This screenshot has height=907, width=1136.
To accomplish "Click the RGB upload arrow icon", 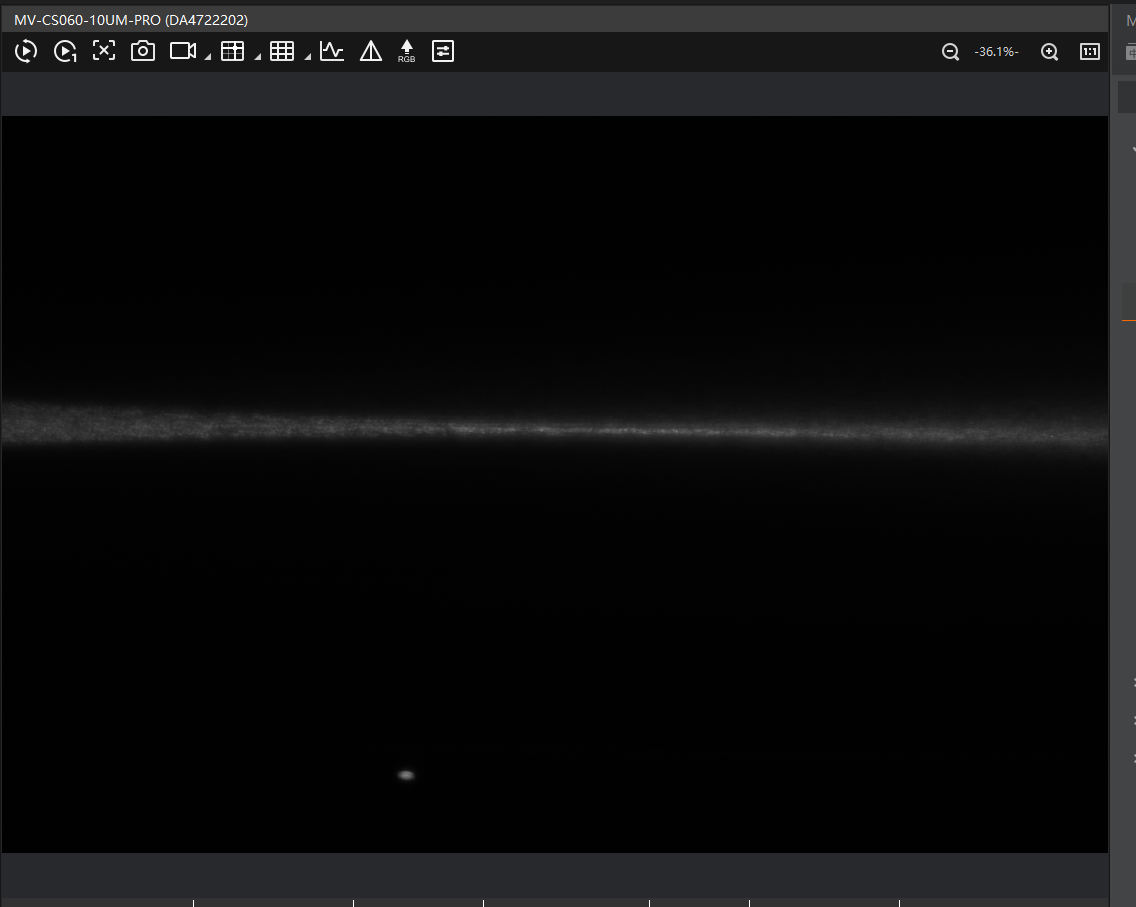I will [x=407, y=51].
